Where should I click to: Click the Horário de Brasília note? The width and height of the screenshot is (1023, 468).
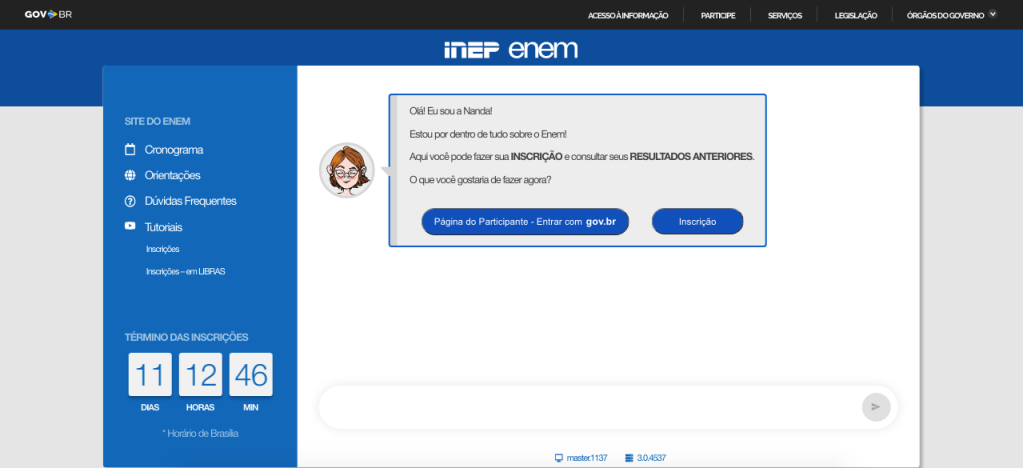200,433
